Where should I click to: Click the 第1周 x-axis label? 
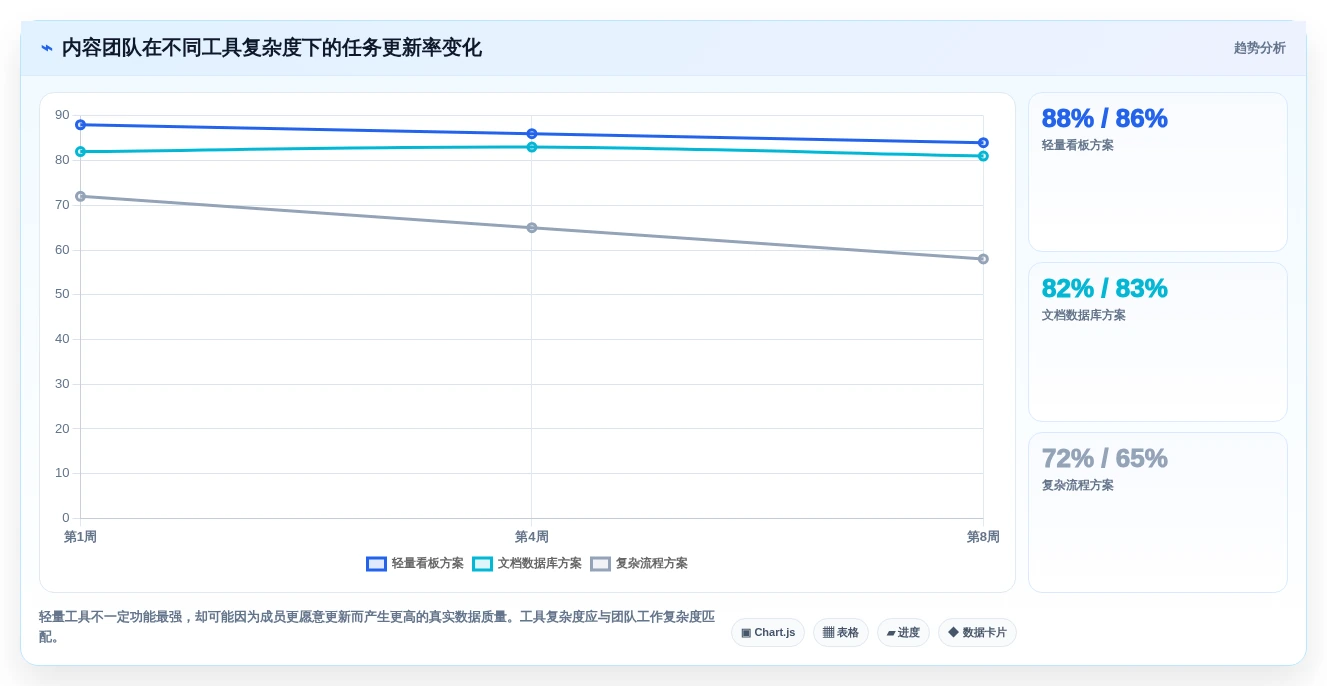(x=80, y=537)
